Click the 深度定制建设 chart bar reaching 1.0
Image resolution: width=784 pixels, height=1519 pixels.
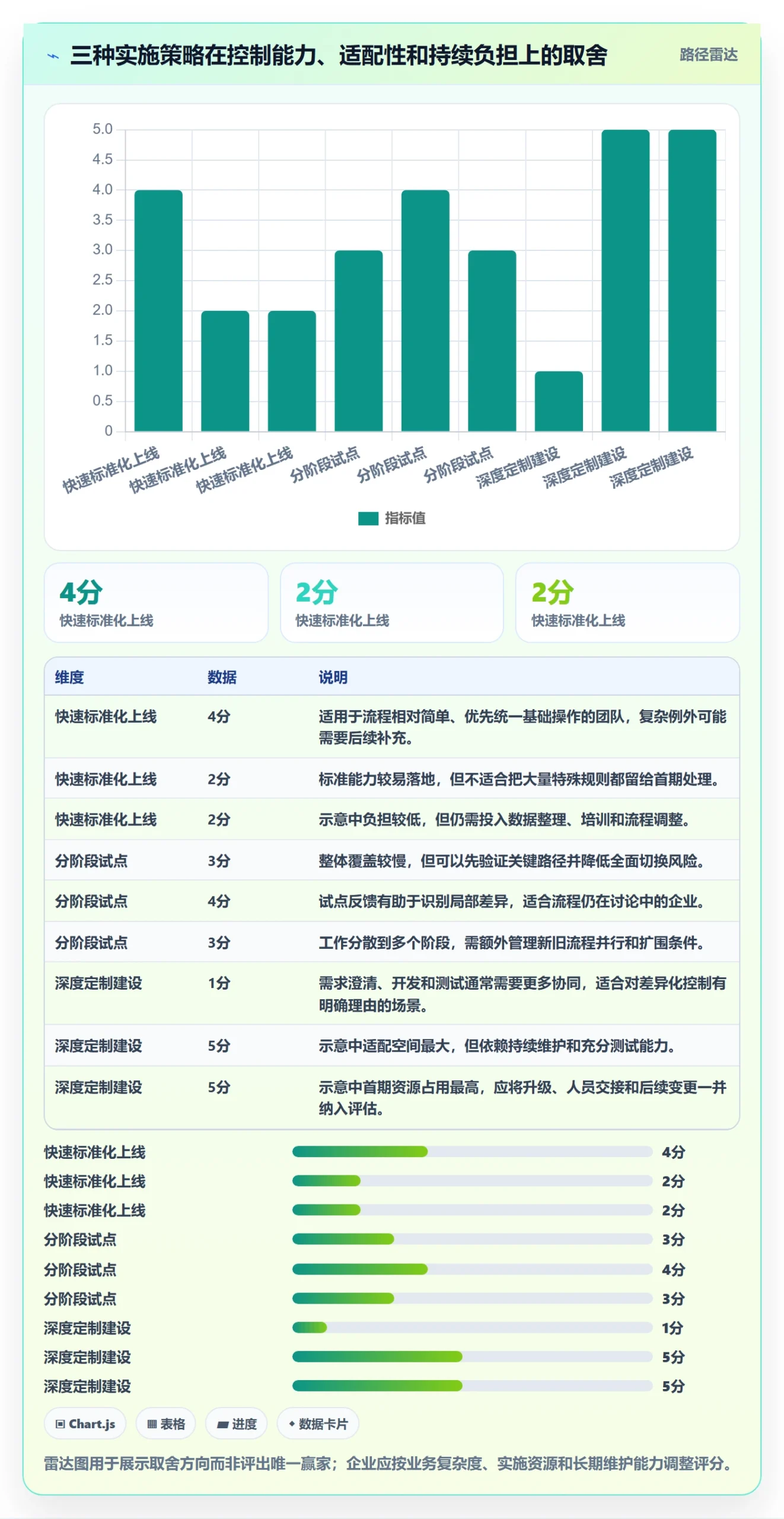[559, 401]
